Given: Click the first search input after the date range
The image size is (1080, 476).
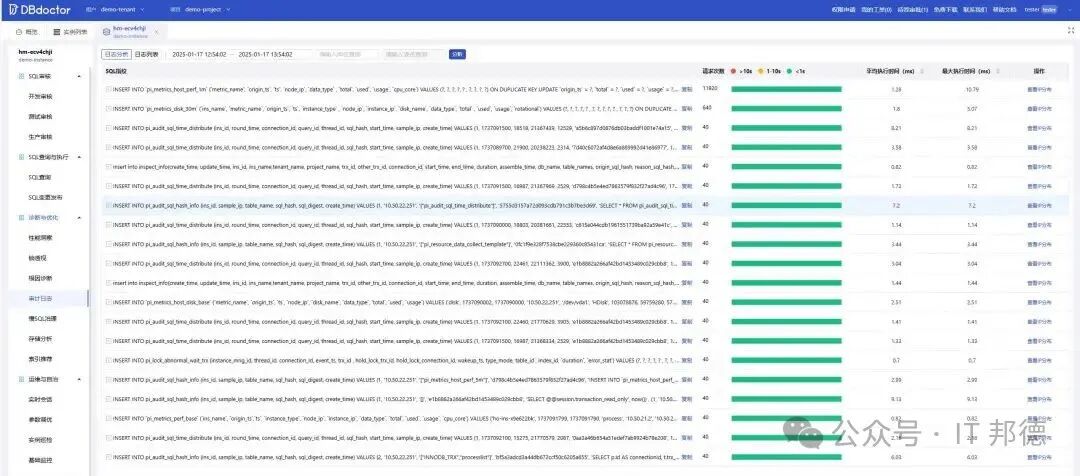Looking at the screenshot, I should [x=346, y=54].
